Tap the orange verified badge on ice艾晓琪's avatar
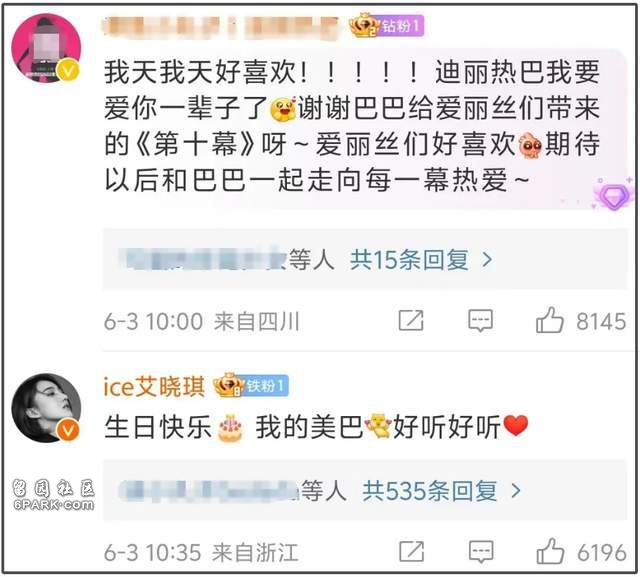This screenshot has width=640, height=577. point(68,431)
